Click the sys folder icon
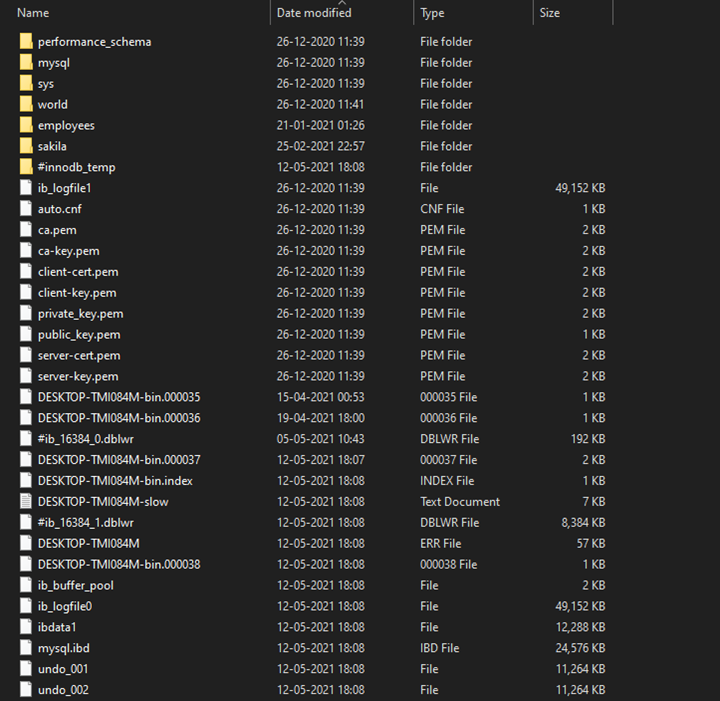 [x=26, y=83]
